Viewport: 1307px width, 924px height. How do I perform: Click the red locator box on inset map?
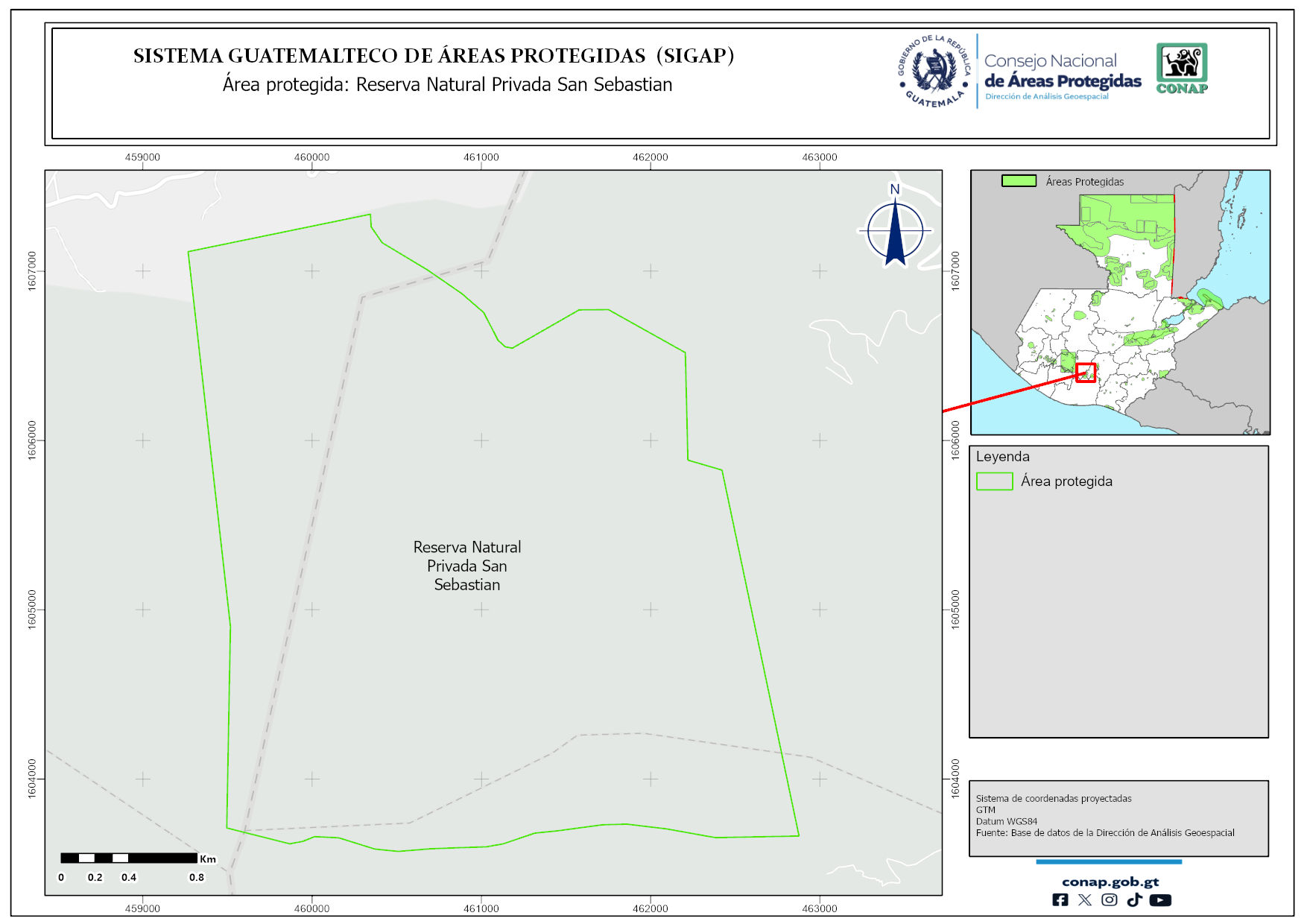click(x=1086, y=372)
